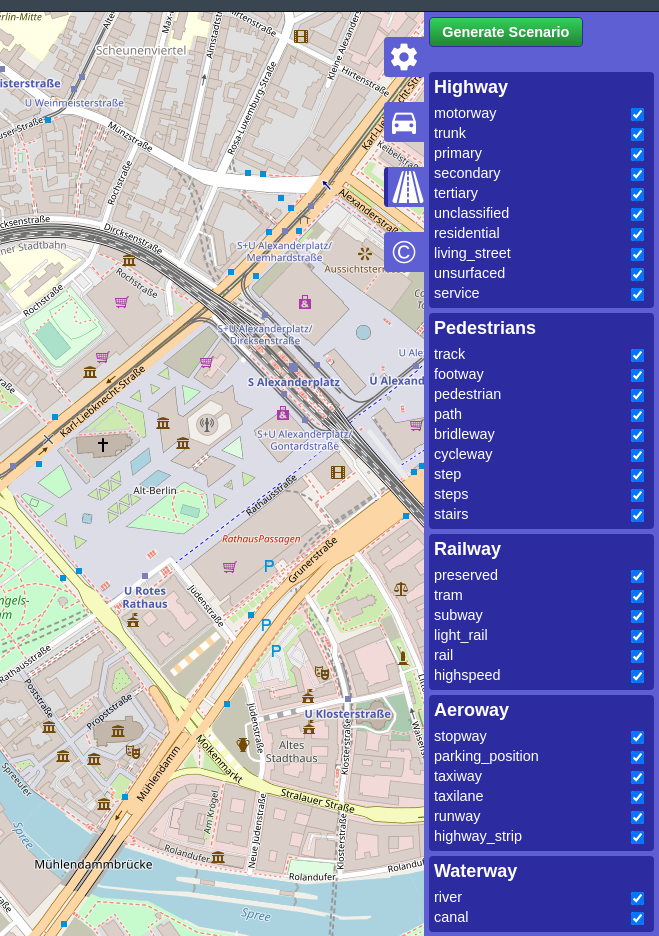
Task: Toggle the stopway checkbox
Action: (638, 737)
